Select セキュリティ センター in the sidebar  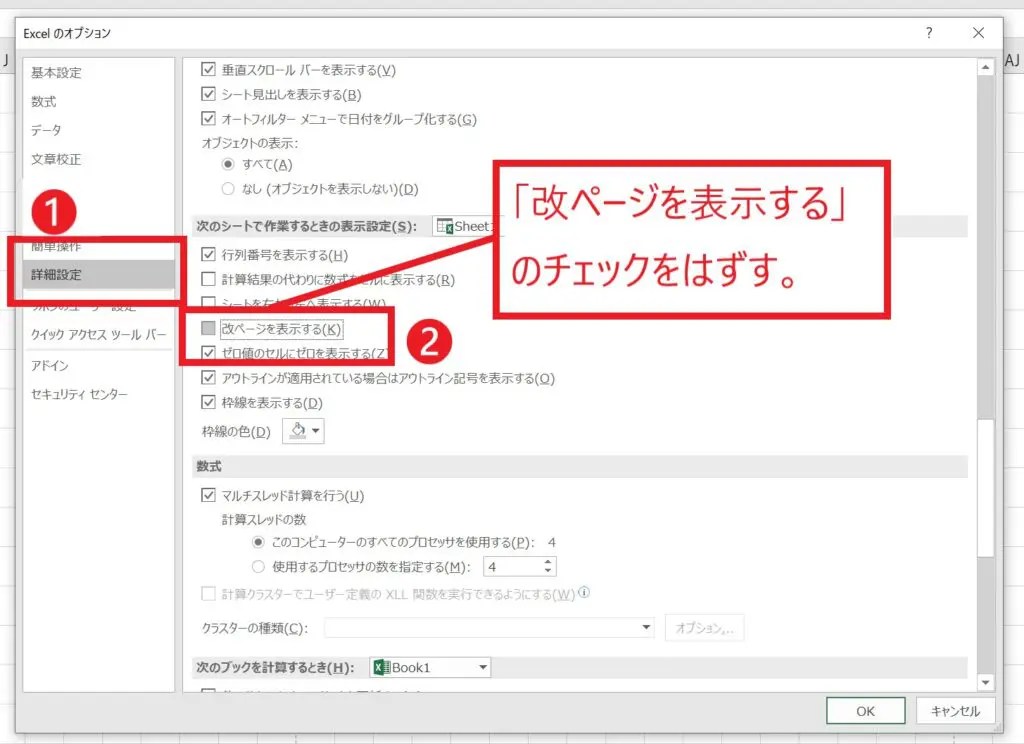click(x=80, y=394)
